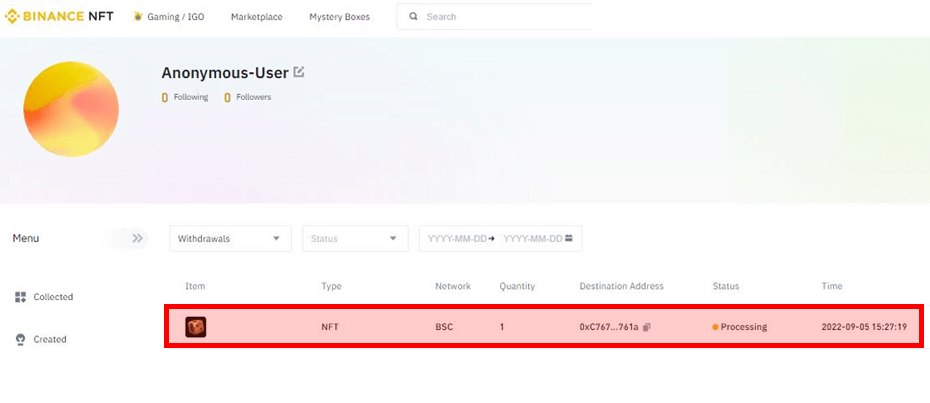Click into the Search input field
The image size is (930, 403).
pos(500,17)
